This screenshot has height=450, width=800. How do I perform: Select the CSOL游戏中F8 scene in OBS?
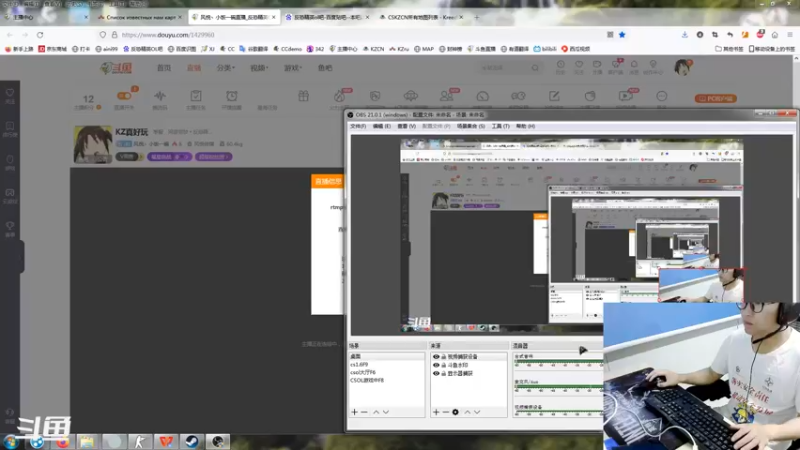pos(387,381)
